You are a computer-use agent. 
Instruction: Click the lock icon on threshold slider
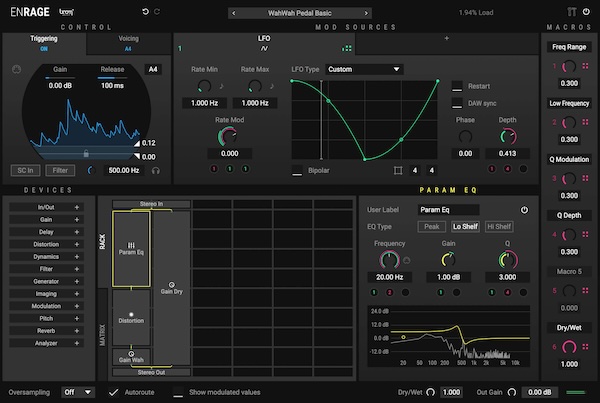tap(86, 153)
